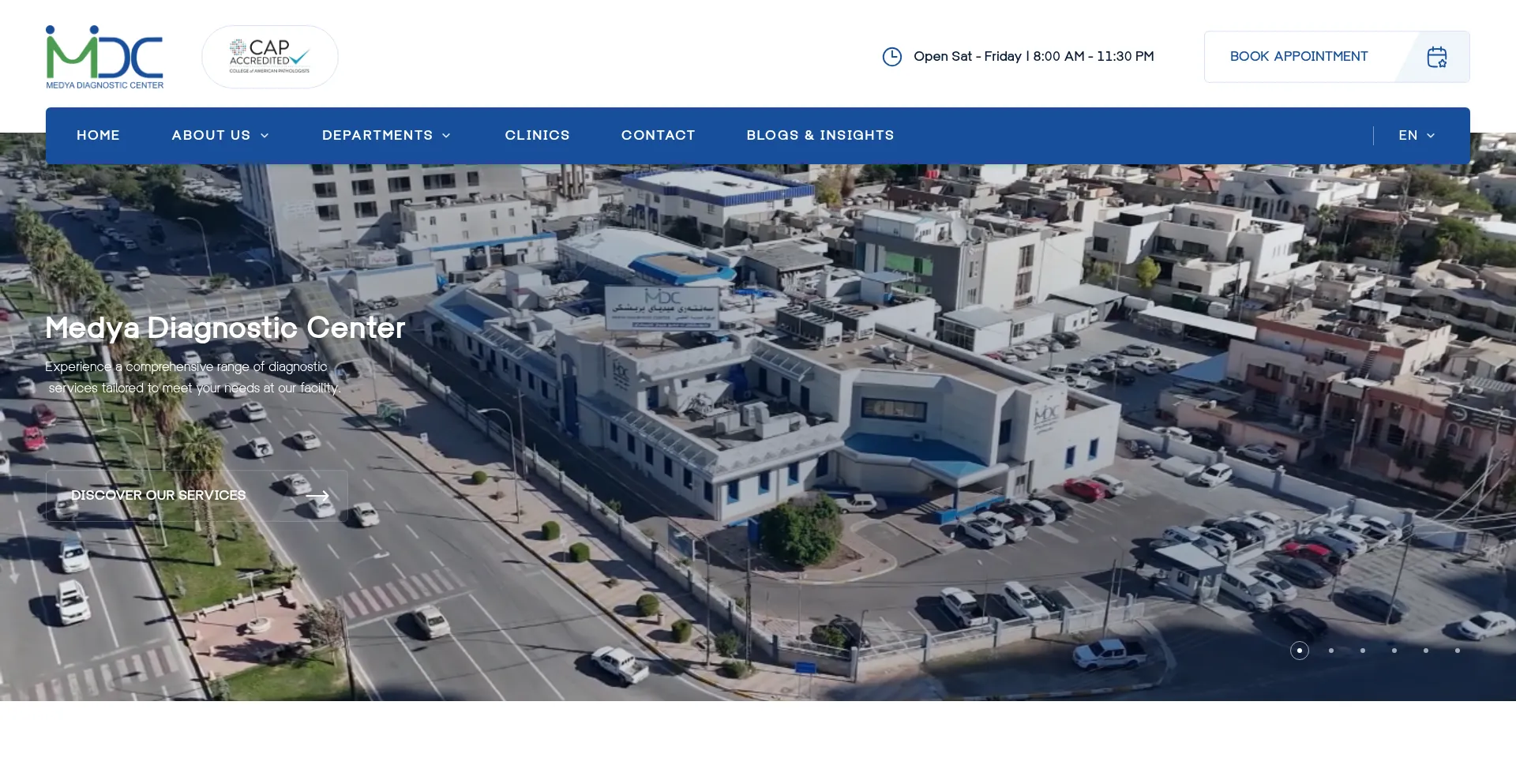Click the CAP Accredited badge

[269, 57]
